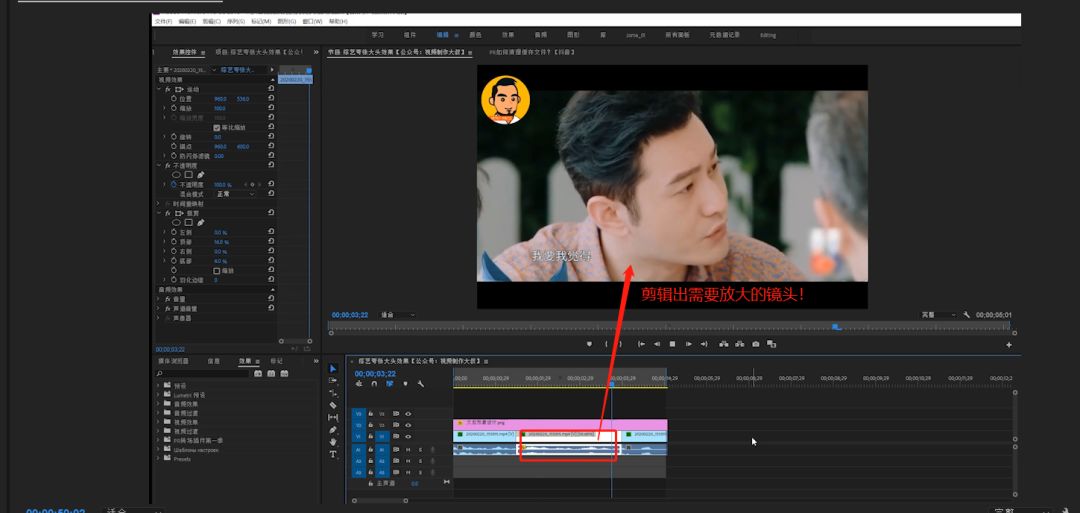Go to Out point
The height and width of the screenshot is (513, 1080).
704,344
